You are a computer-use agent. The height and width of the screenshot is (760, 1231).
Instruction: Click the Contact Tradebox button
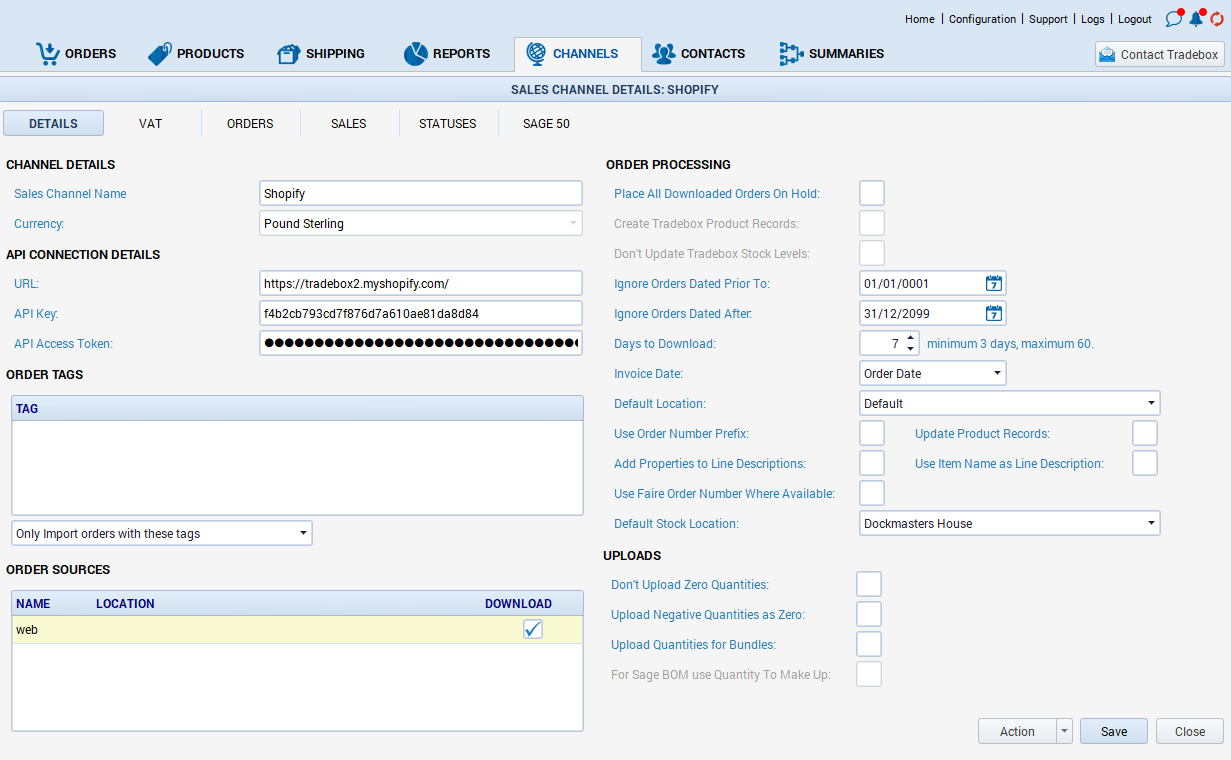[x=1159, y=55]
